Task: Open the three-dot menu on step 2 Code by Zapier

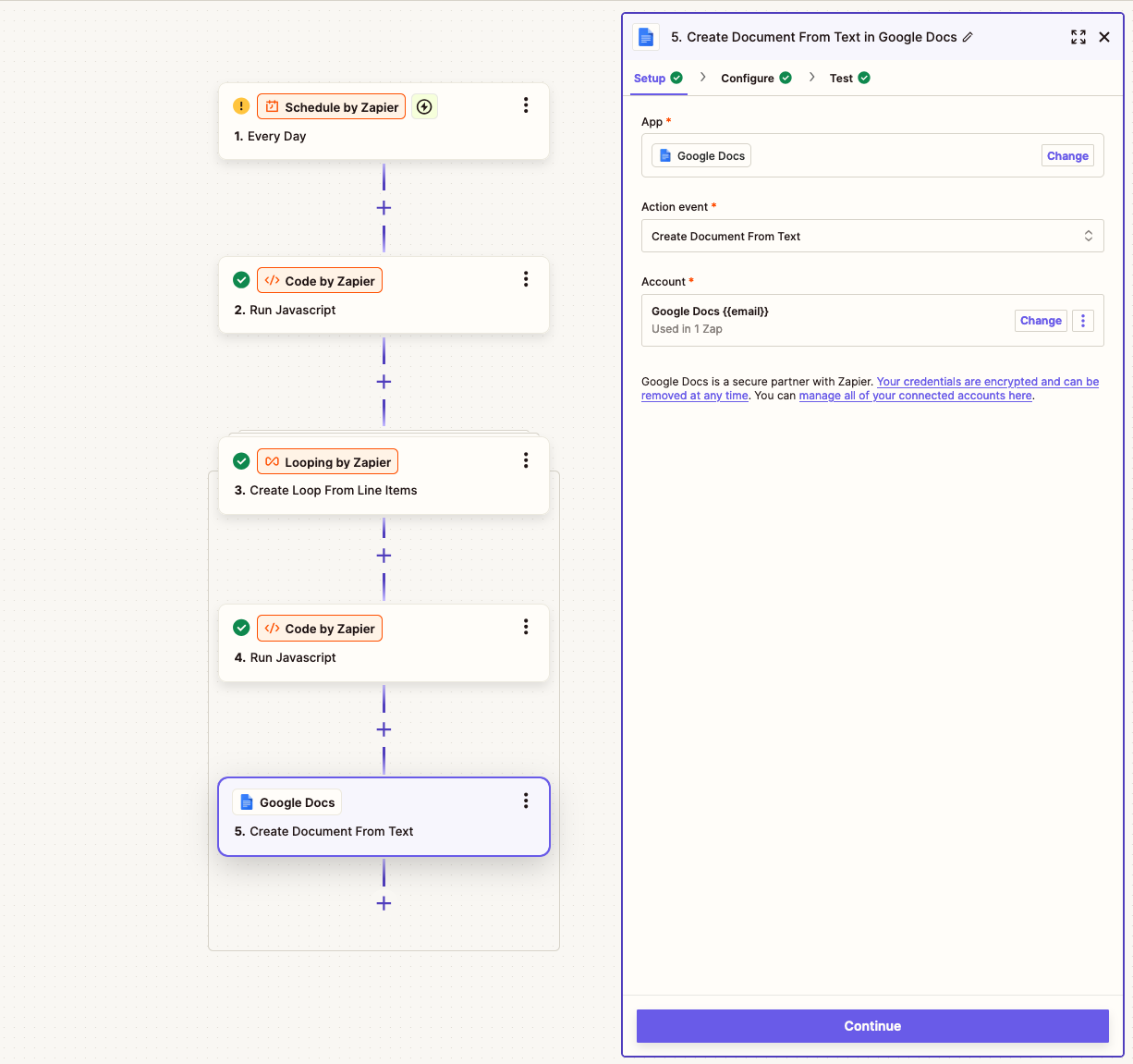Action: (x=526, y=279)
